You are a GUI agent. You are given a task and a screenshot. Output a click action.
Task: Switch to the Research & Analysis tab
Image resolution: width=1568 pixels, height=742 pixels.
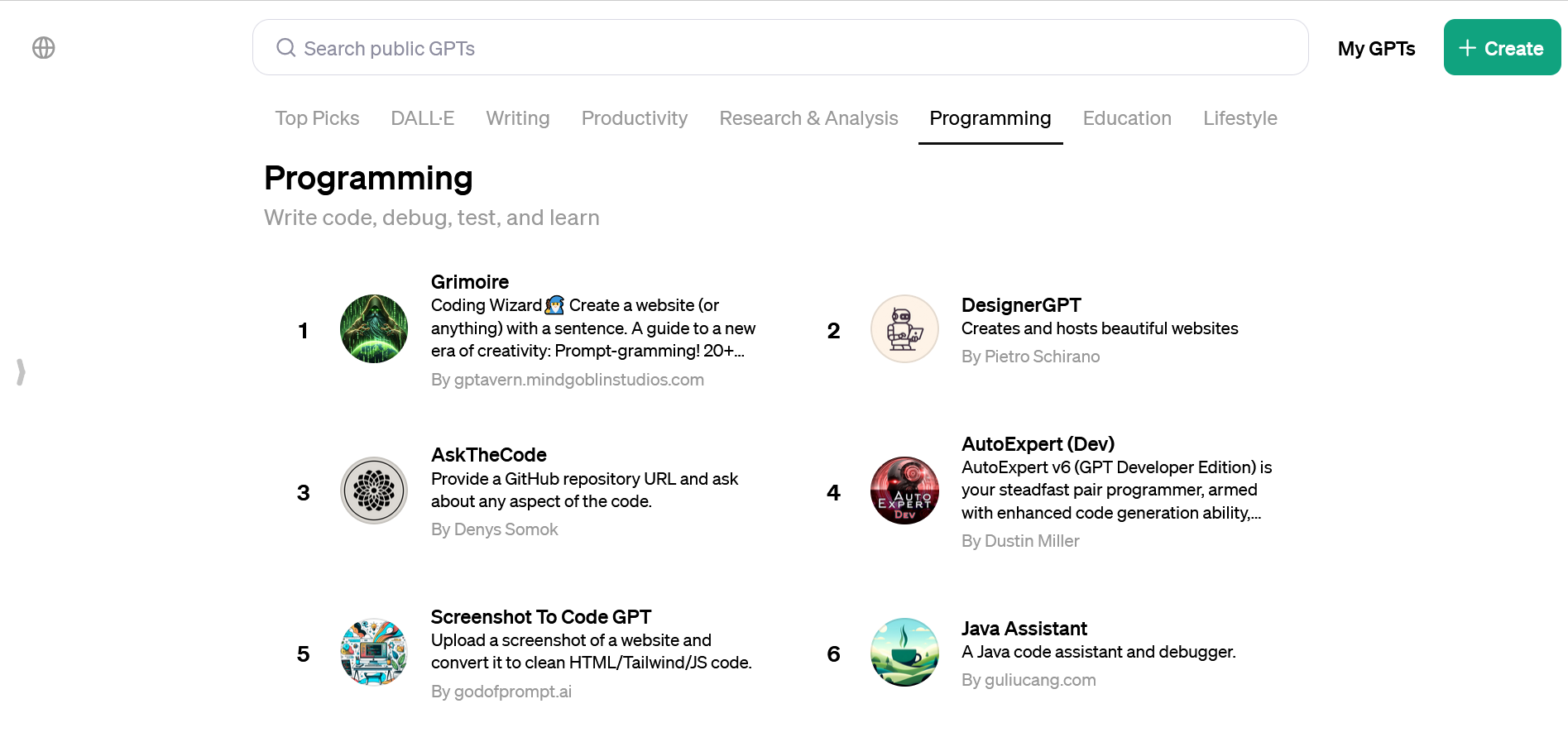click(x=808, y=118)
